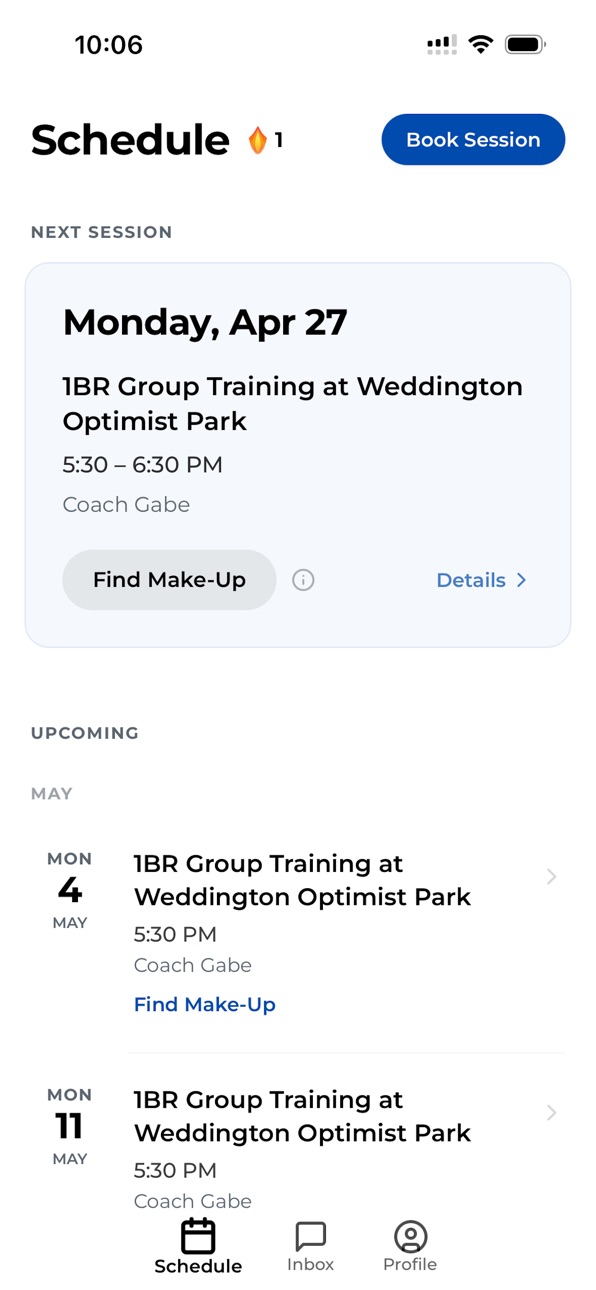
Task: Click the blue Find Make-Up link for May 4
Action: [x=205, y=1004]
